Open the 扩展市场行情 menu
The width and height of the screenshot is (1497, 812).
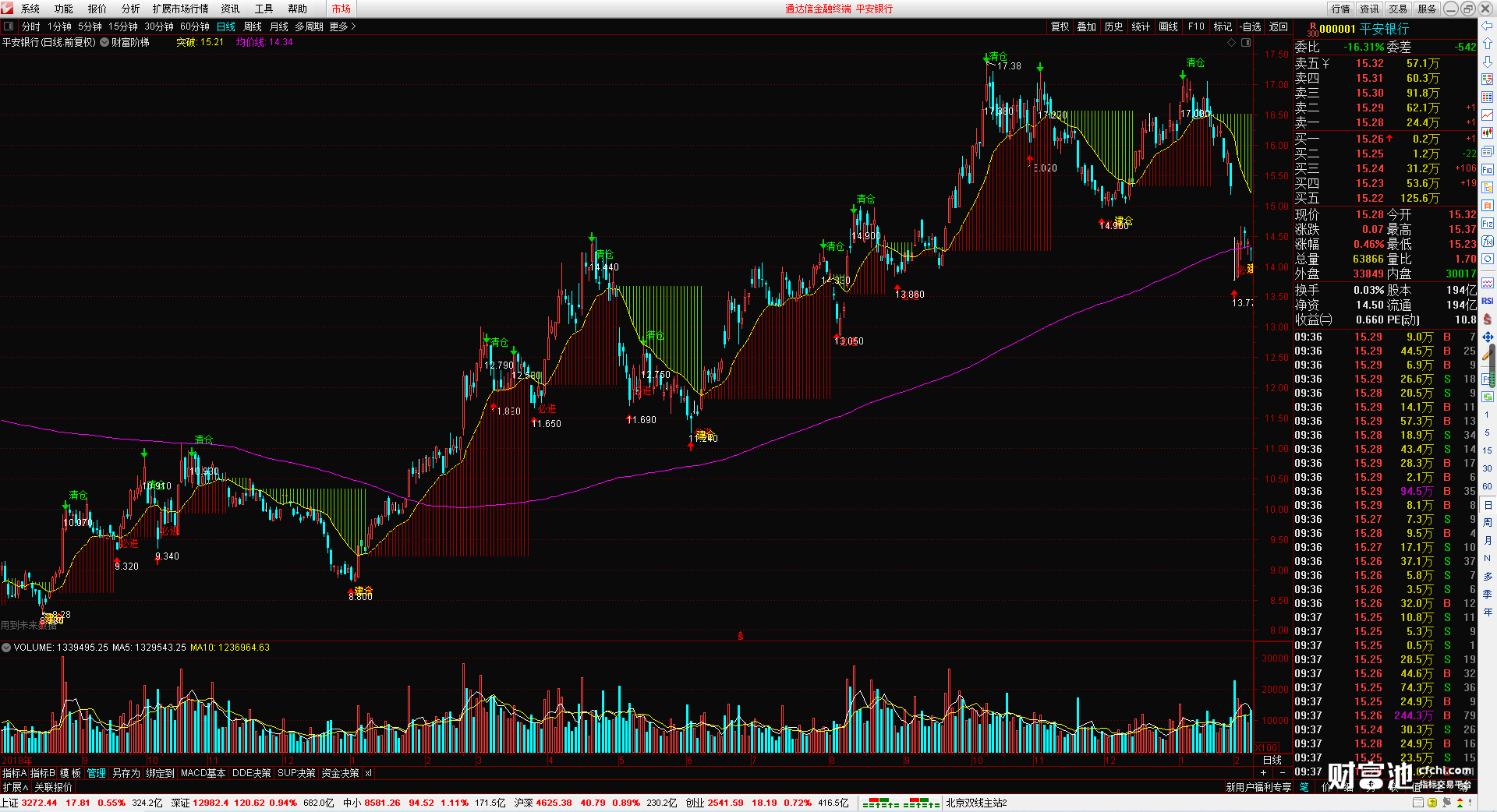click(181, 9)
